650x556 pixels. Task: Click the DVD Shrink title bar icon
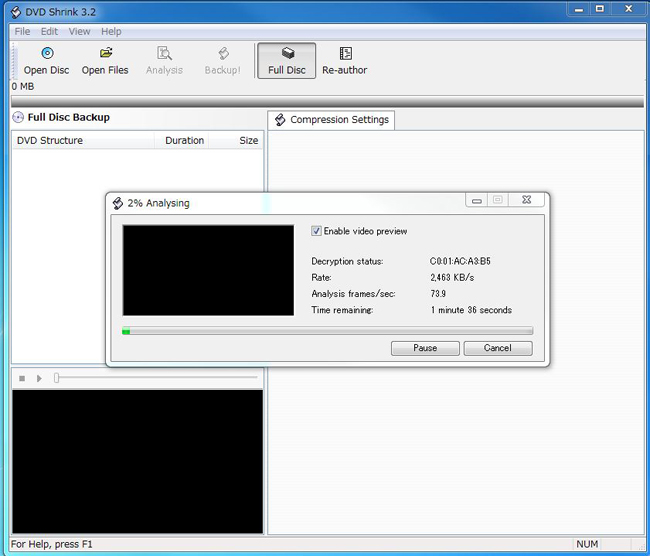pos(15,12)
